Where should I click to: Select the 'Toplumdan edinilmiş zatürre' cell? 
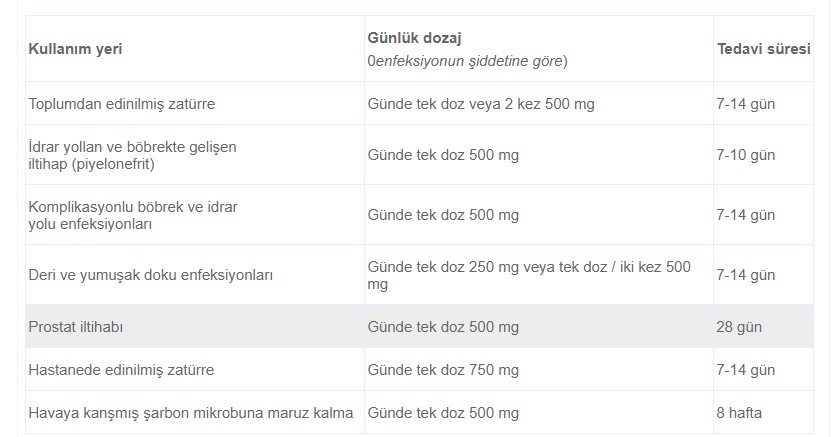122,103
